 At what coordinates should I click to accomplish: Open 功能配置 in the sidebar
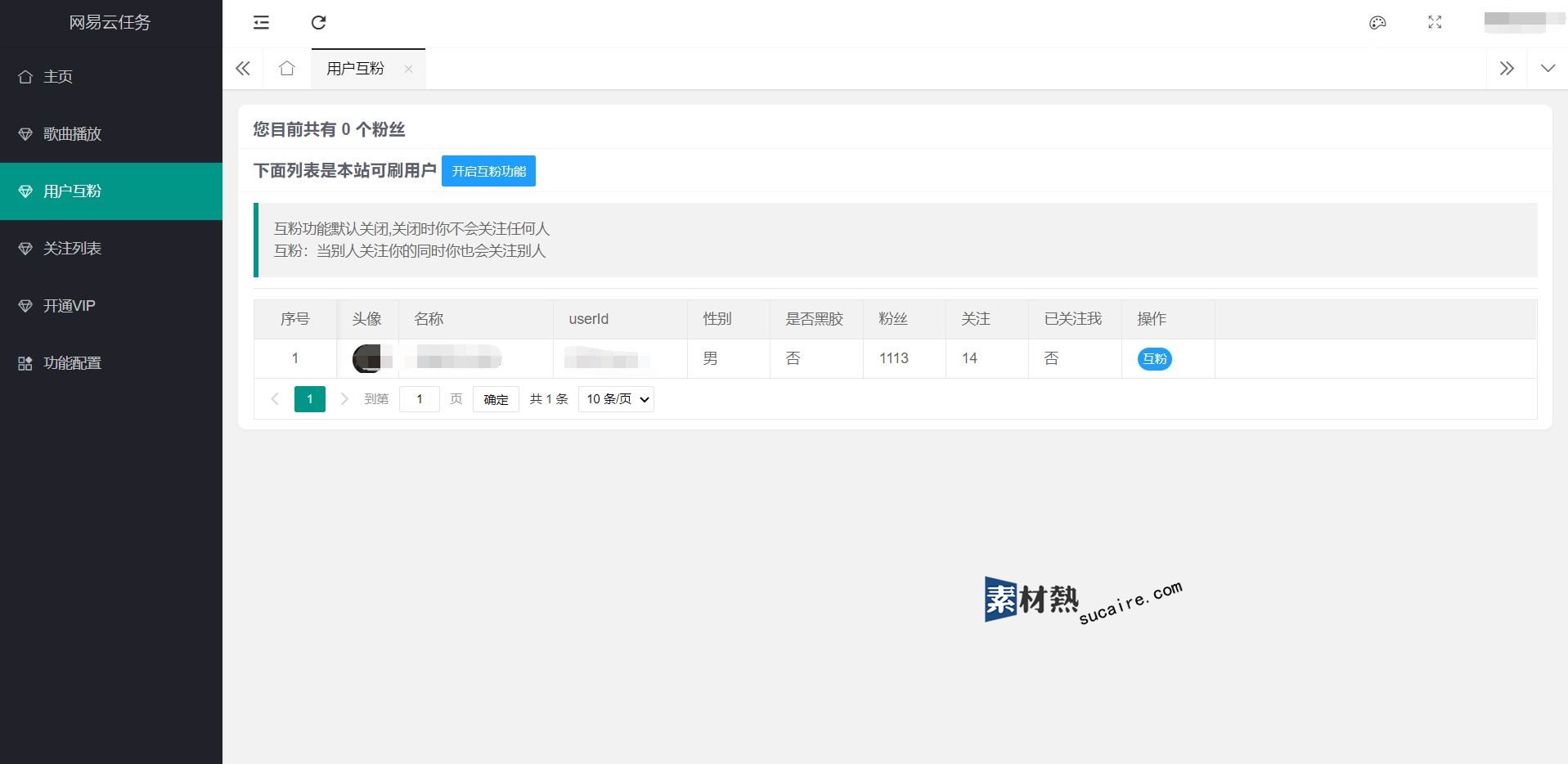click(x=111, y=363)
